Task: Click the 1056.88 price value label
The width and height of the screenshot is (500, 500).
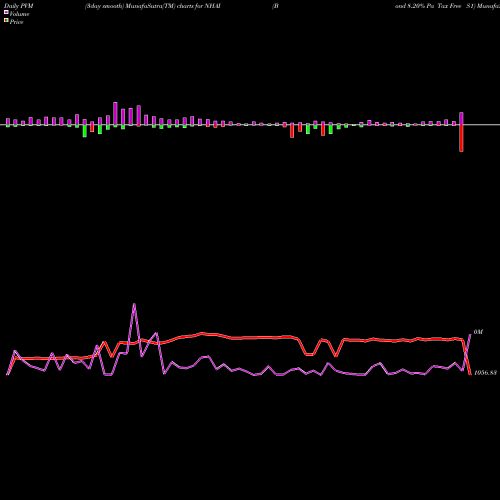Action: point(485,373)
